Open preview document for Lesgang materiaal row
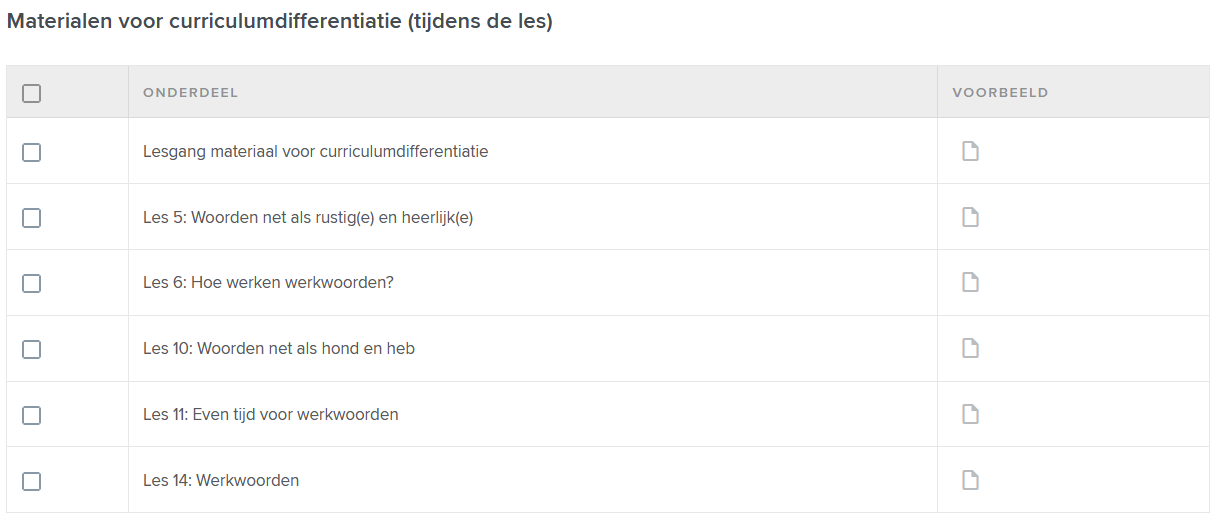Screen dimensions: 1224x524 click(x=970, y=151)
